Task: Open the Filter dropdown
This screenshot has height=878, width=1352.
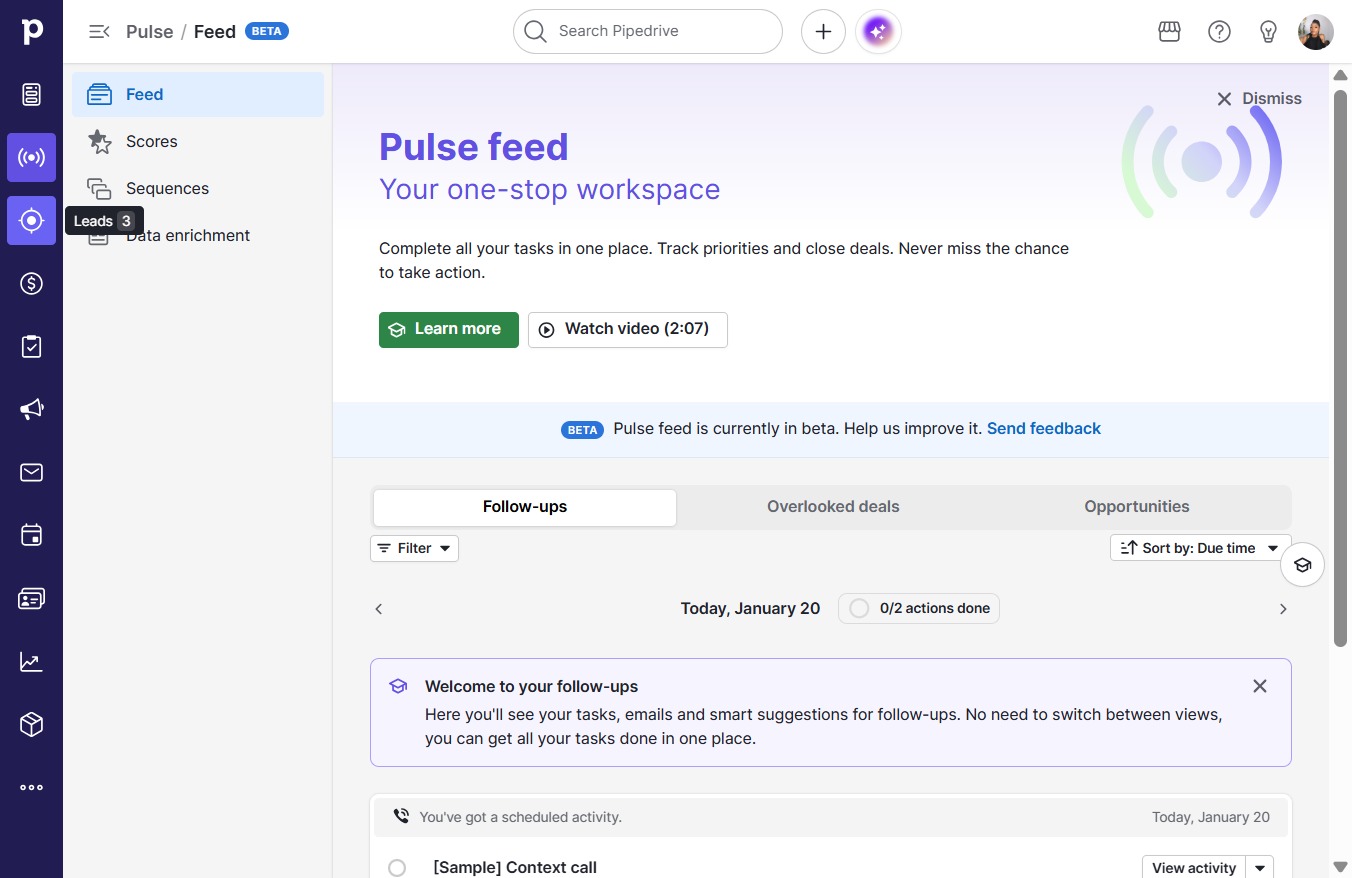Action: [x=414, y=548]
